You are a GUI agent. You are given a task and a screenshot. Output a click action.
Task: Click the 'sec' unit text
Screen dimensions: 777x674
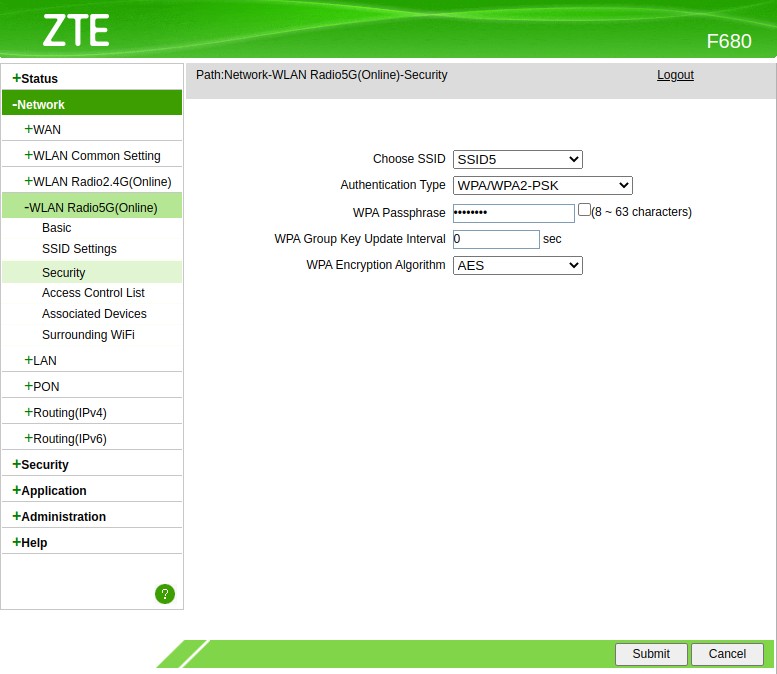[552, 239]
